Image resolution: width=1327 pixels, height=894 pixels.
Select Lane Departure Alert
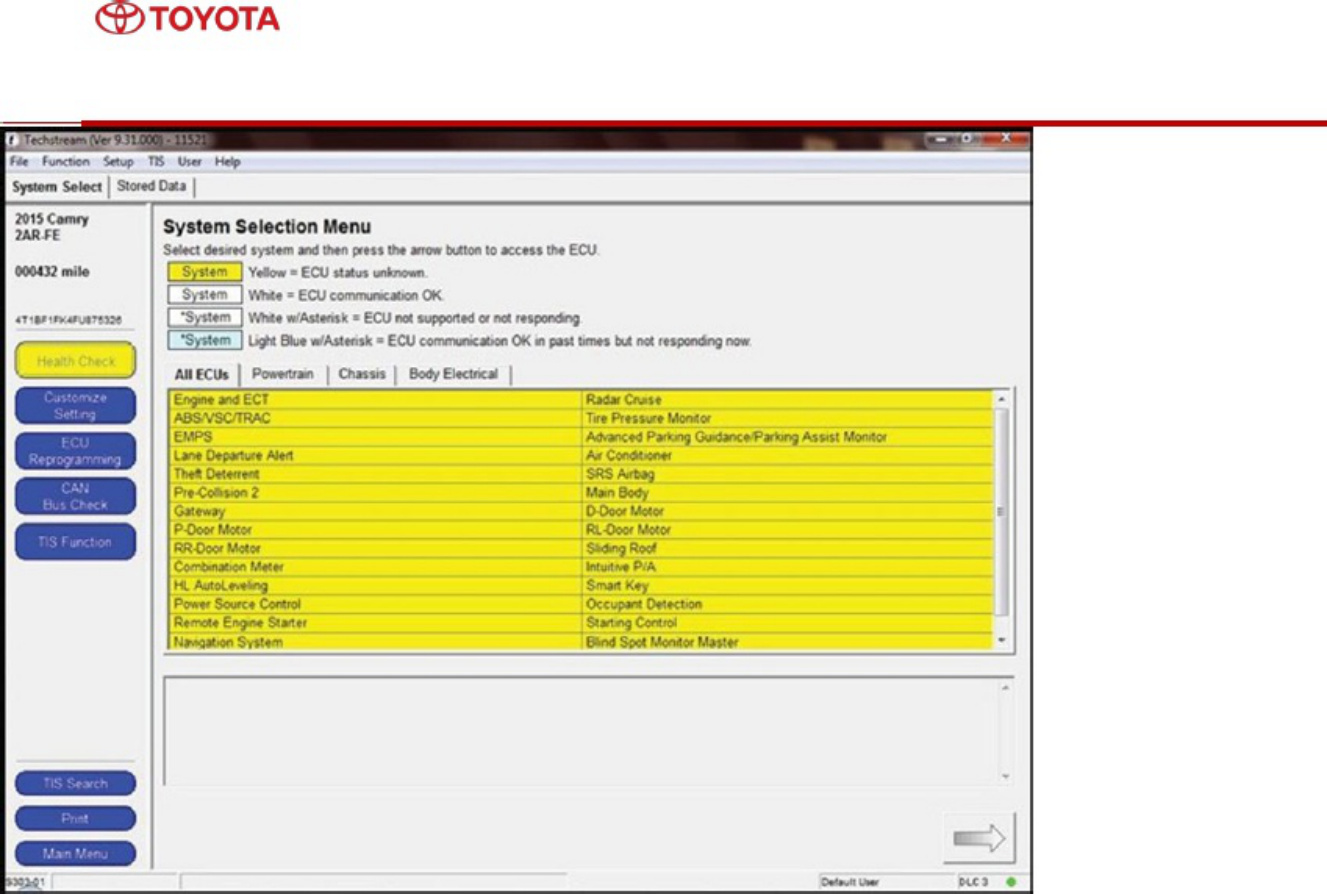pos(375,455)
